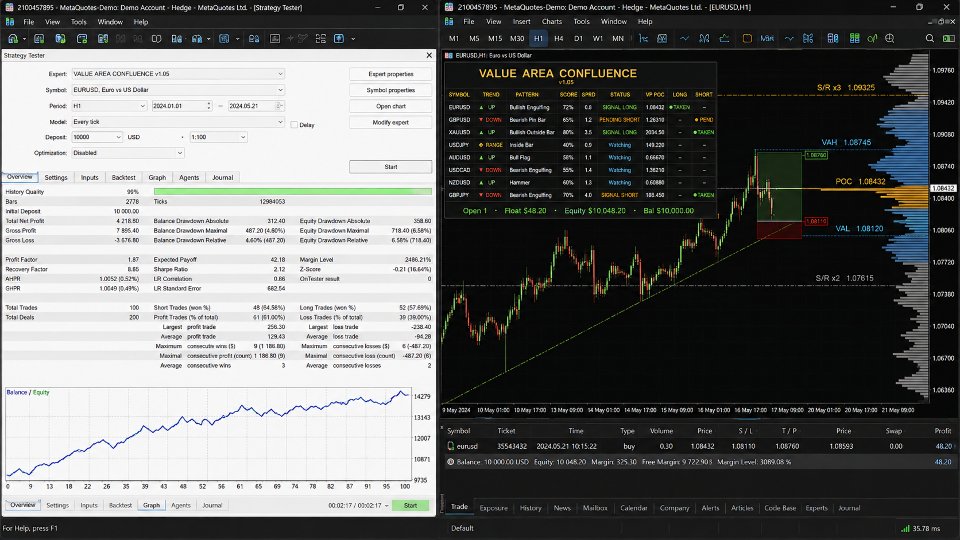Click the gray Start button under Modify expert
The image size is (960, 540).
tap(391, 167)
